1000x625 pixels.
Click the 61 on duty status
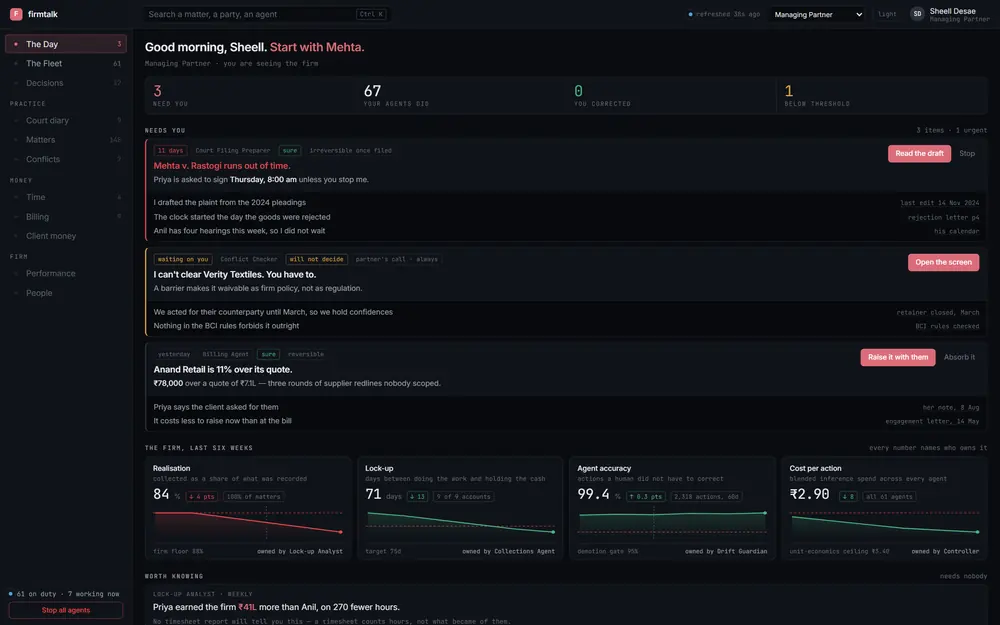pyautogui.click(x=64, y=594)
